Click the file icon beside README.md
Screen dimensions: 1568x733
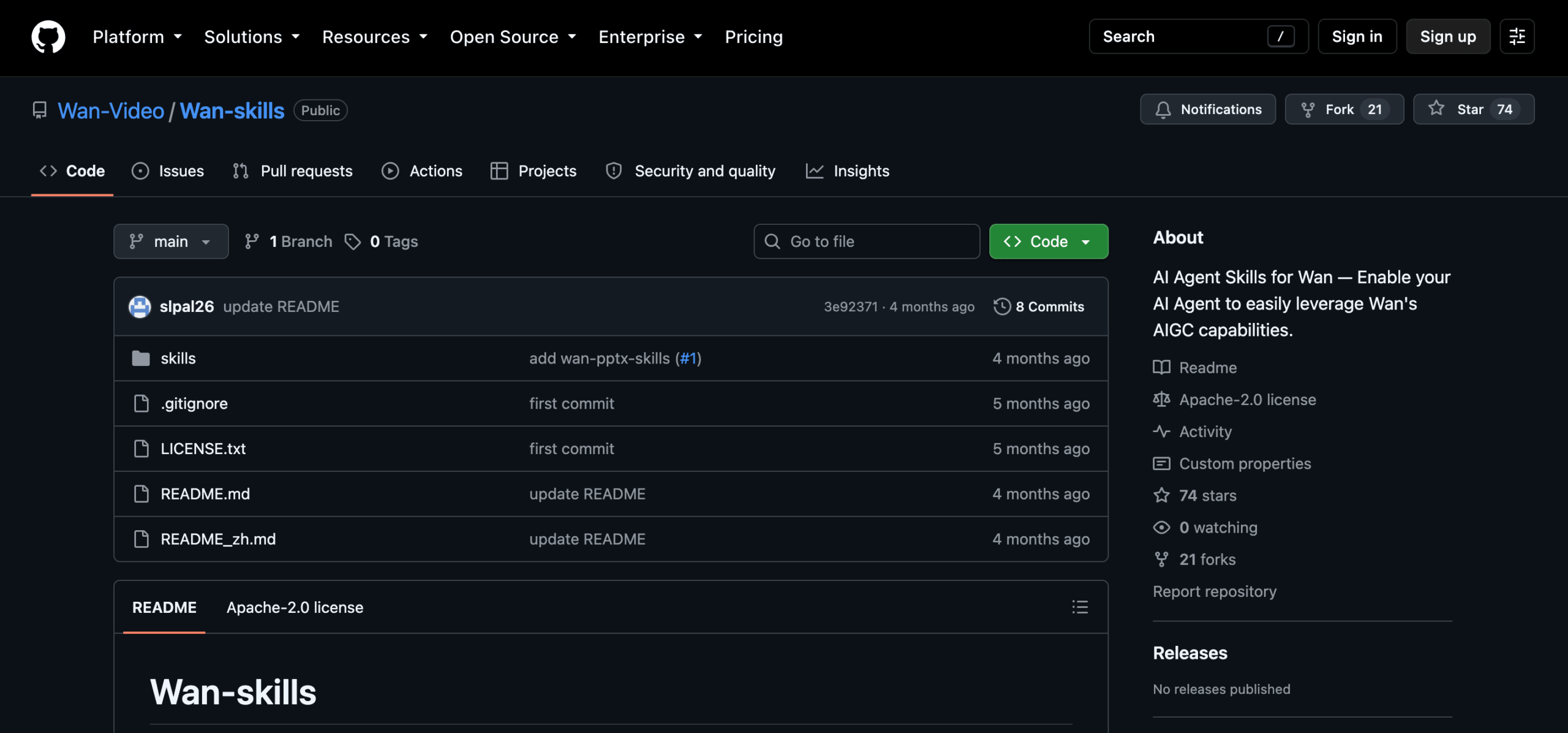coord(141,494)
